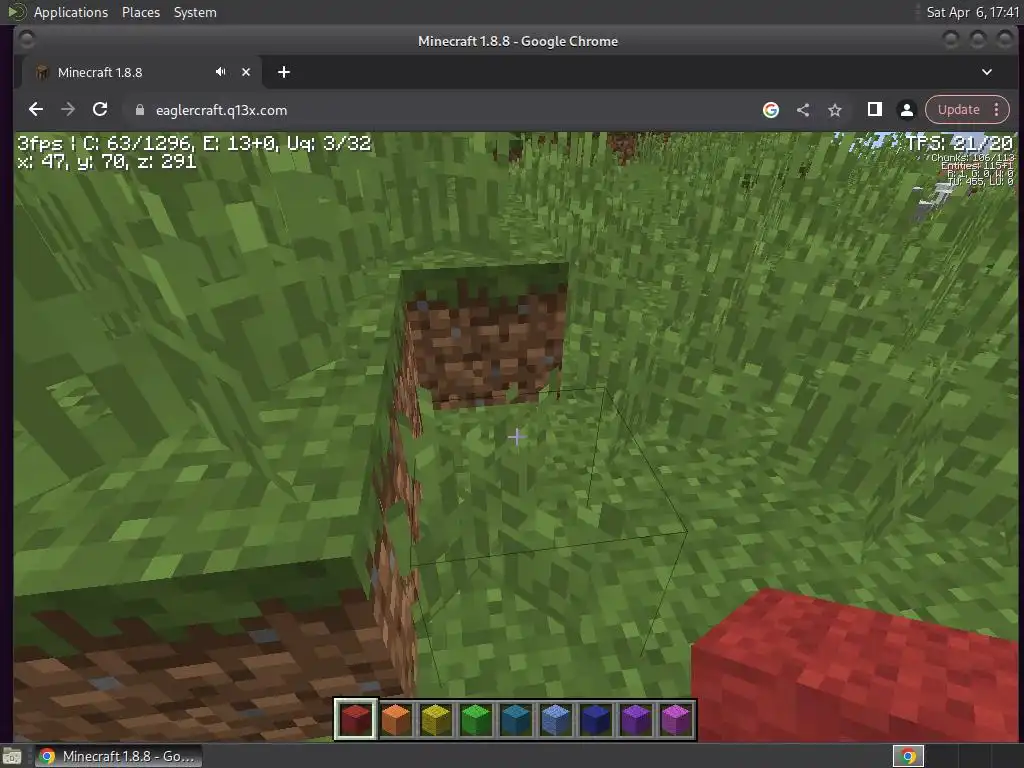Click the clock showing Sat Apr 6
This screenshot has width=1024, height=768.
(x=972, y=12)
